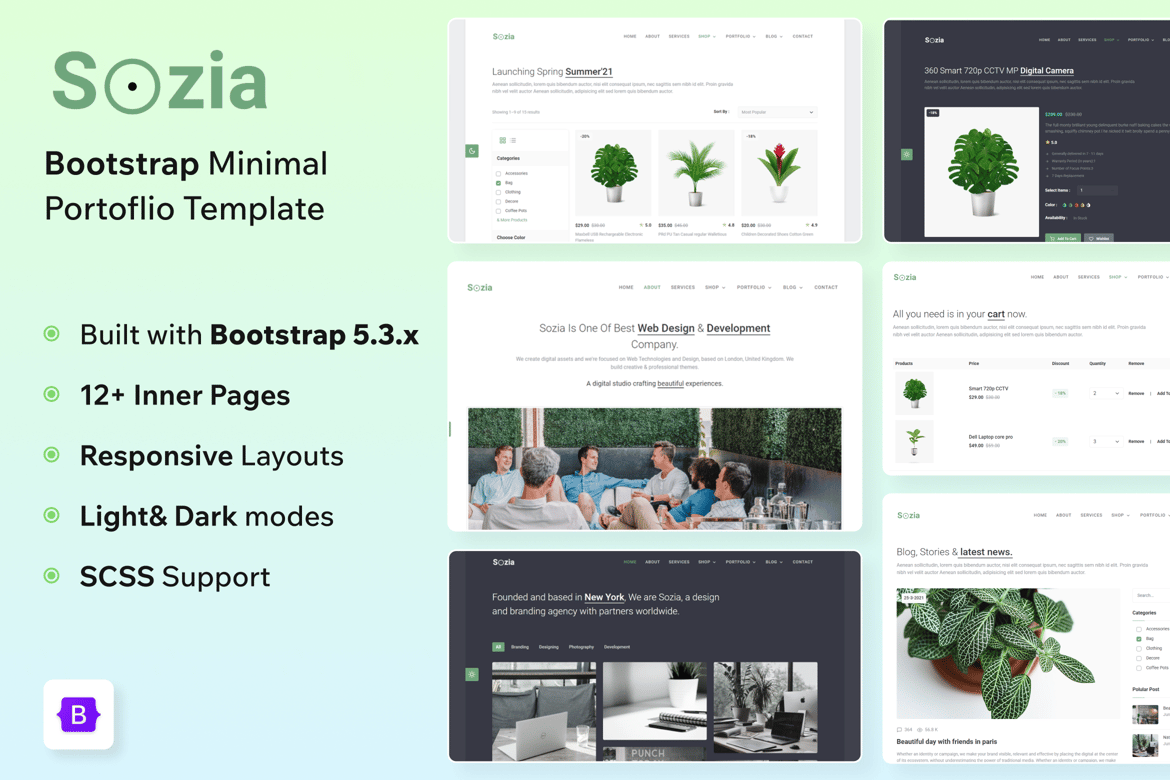The image size is (1170, 780).
Task: Expand Portfolio menu in dark portfolio page navbar
Action: tap(740, 562)
